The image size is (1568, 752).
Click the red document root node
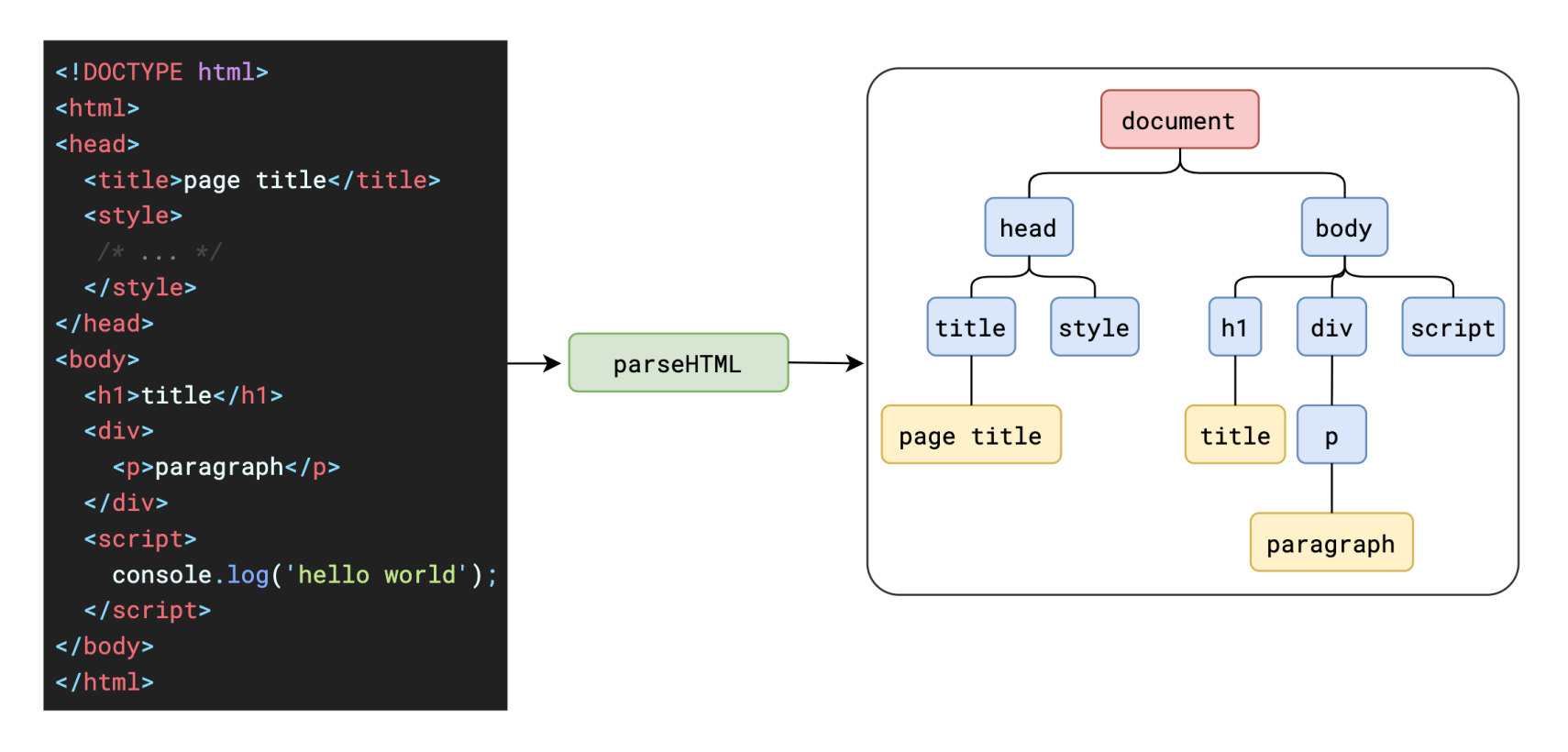coord(1179,119)
